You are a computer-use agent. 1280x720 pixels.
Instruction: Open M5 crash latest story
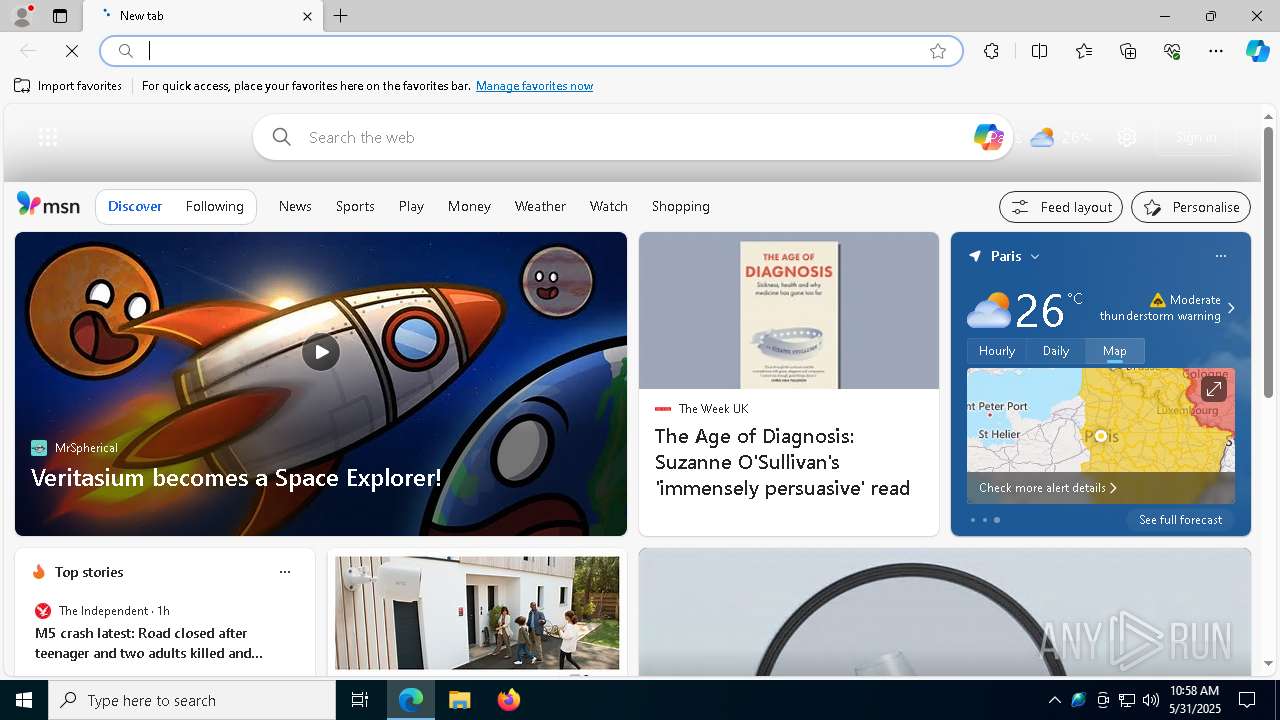149,643
